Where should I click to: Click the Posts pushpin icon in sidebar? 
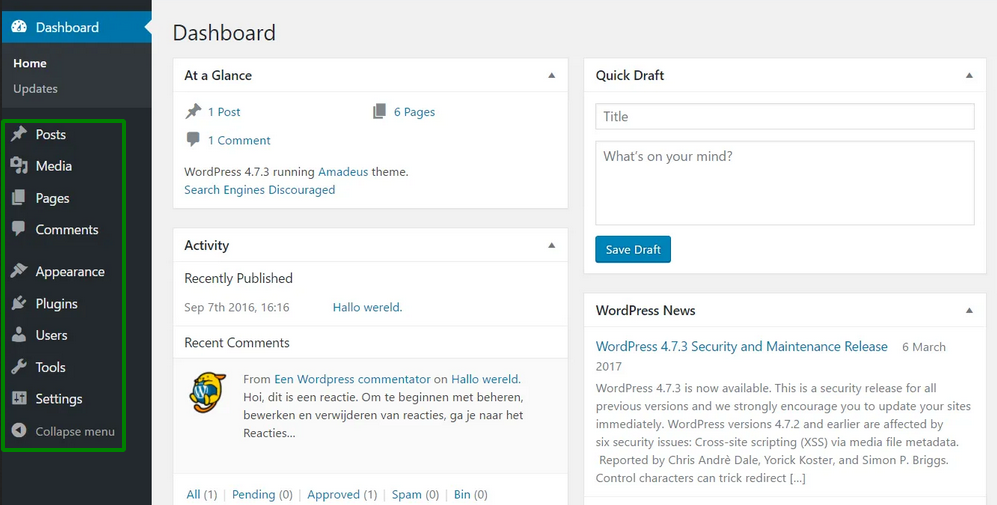(x=19, y=134)
